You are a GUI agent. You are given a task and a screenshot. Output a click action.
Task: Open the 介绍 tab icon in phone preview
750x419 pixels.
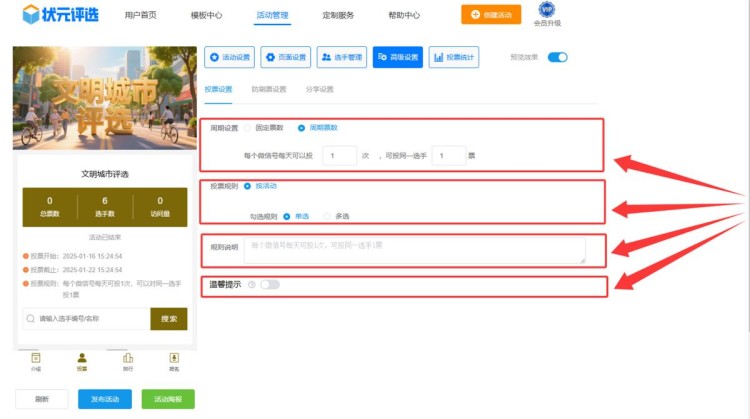coord(36,358)
